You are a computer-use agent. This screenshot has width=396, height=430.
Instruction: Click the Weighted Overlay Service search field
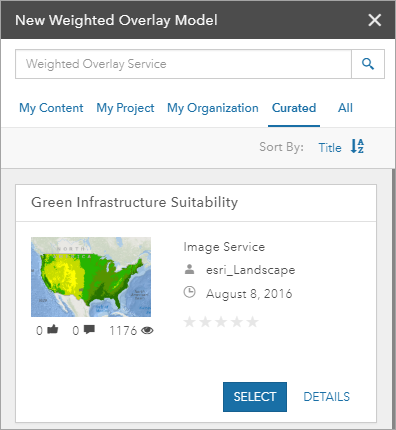[183, 64]
